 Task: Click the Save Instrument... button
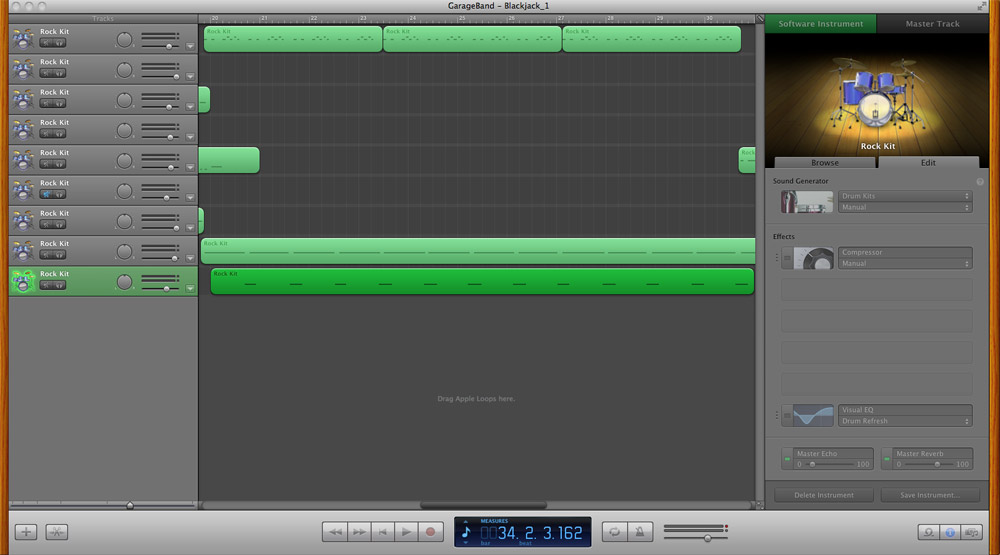[x=930, y=495]
